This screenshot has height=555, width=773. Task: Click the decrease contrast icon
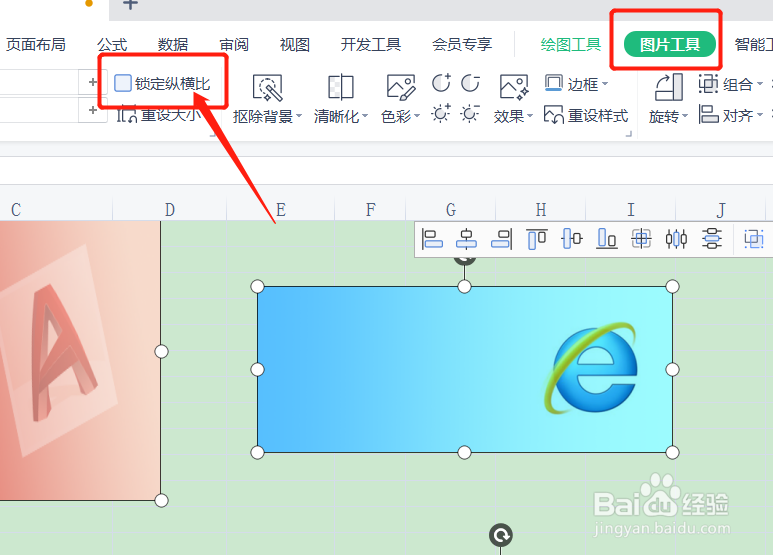[470, 83]
